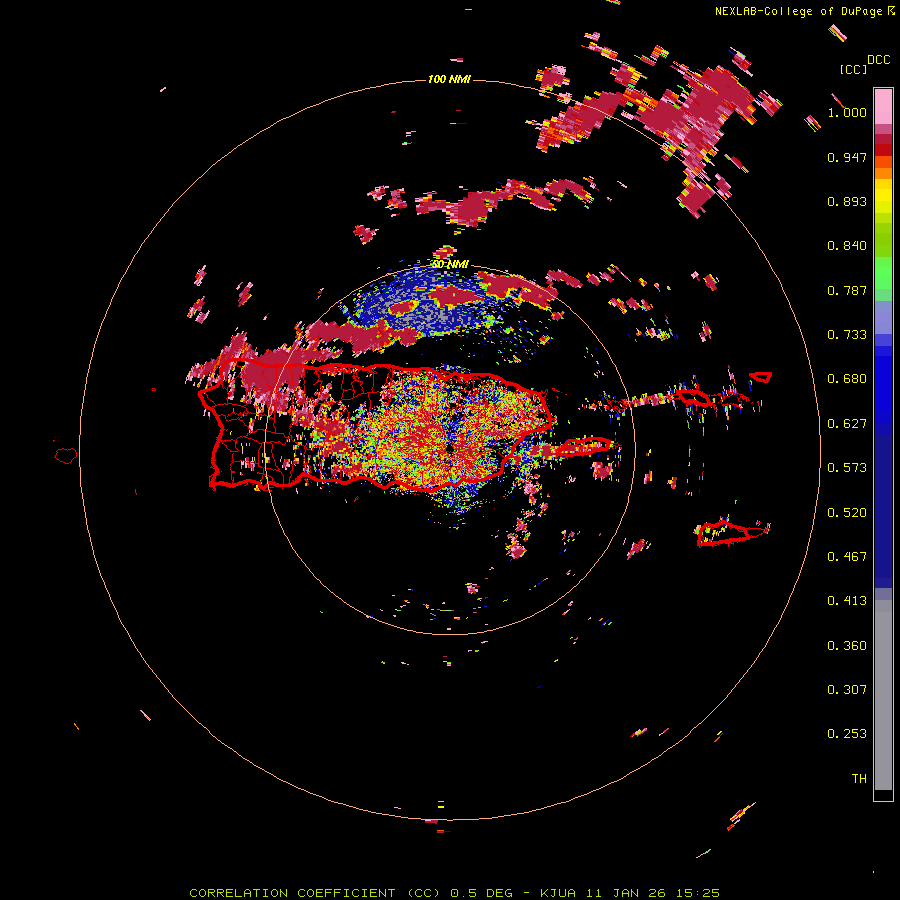Image resolution: width=900 pixels, height=900 pixels.
Task: Click the St. Croix island outline
Action: pos(732,533)
